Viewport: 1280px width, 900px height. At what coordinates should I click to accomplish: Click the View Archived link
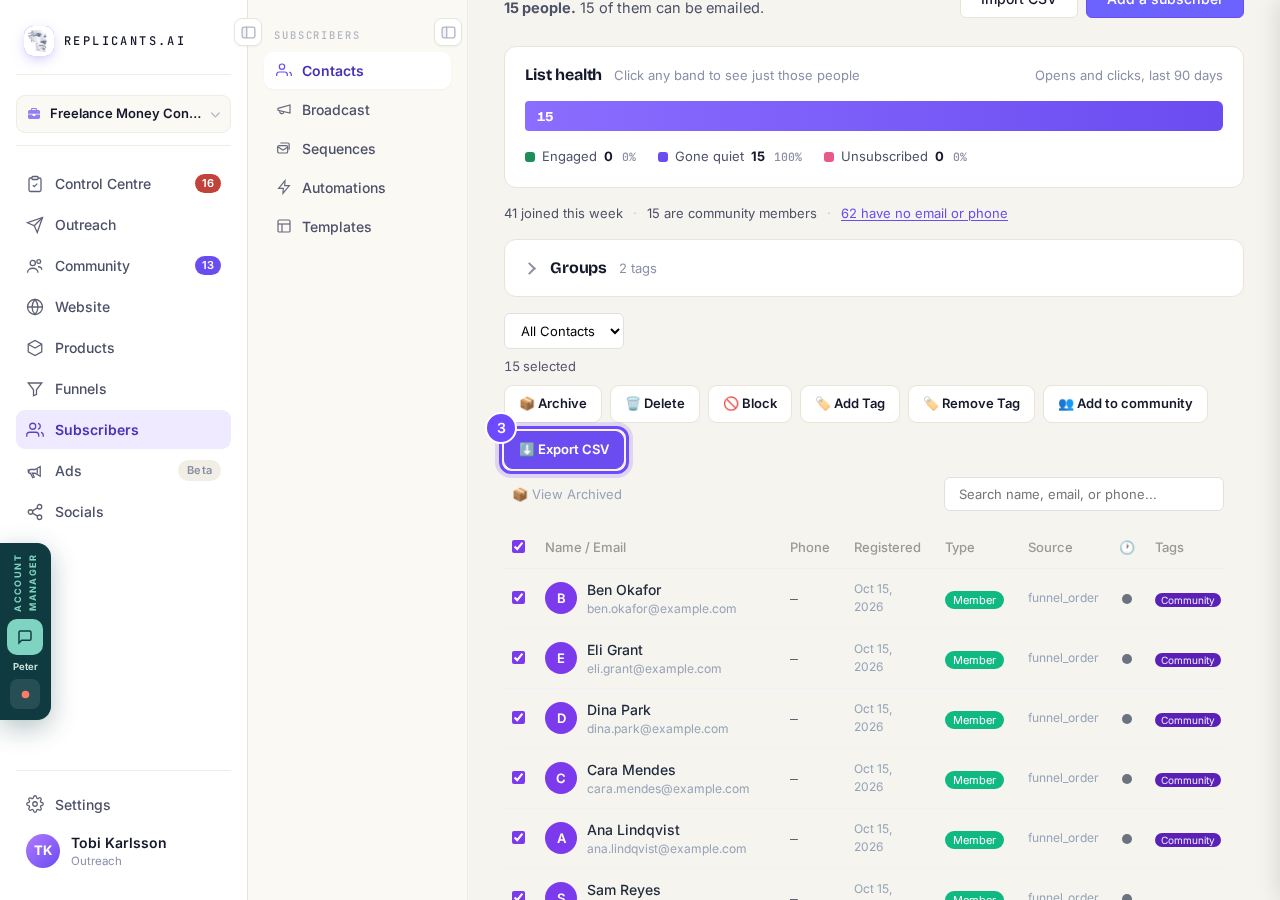tap(567, 494)
